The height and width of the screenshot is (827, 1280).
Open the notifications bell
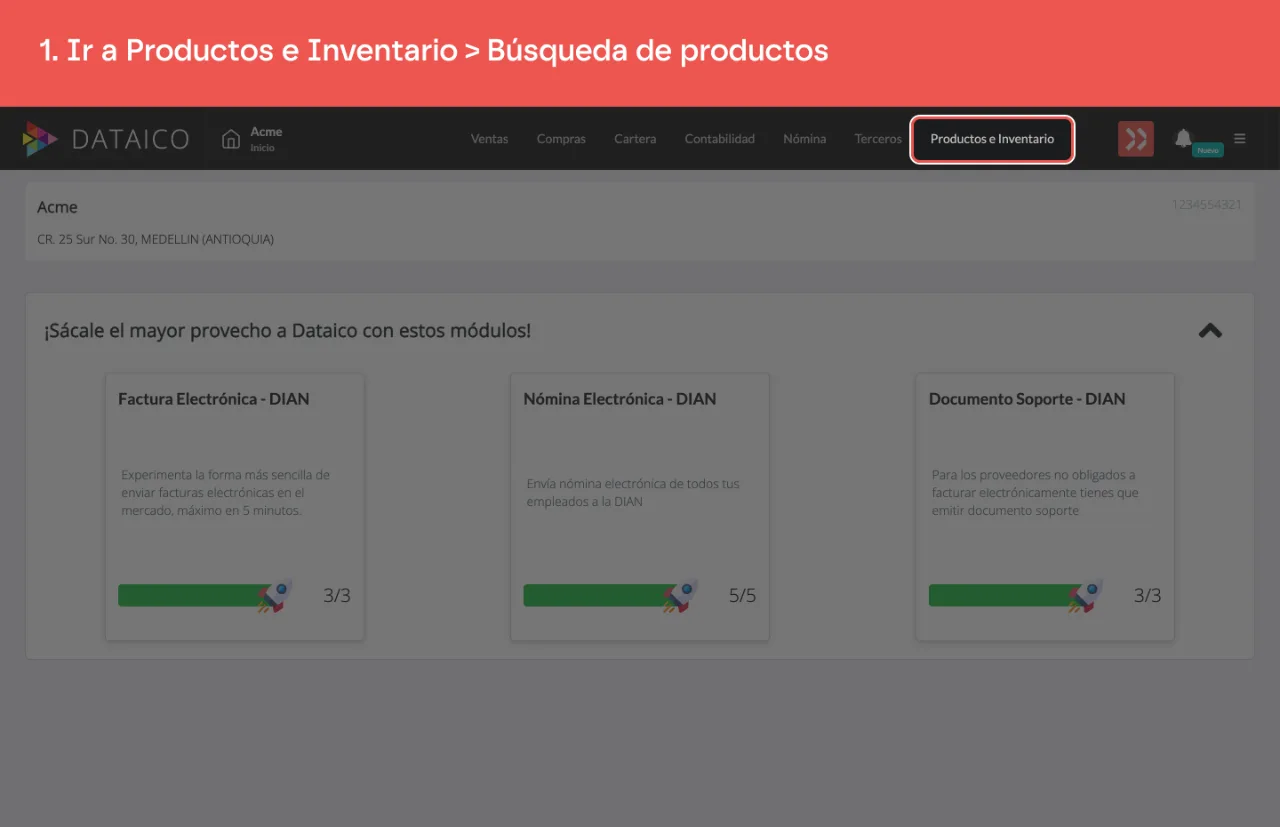[x=1183, y=138]
